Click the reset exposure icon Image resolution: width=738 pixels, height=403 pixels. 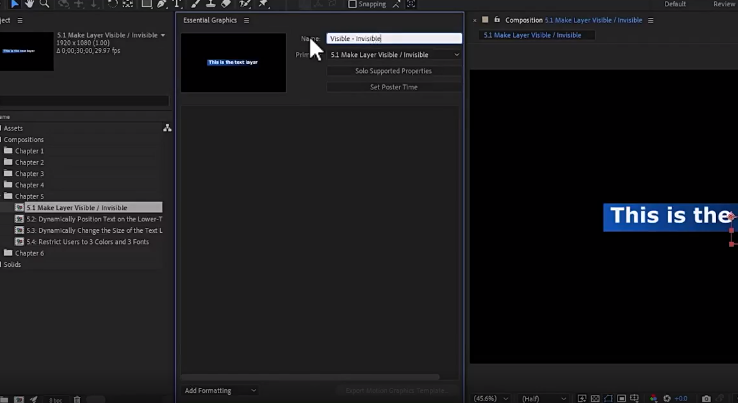pos(666,398)
